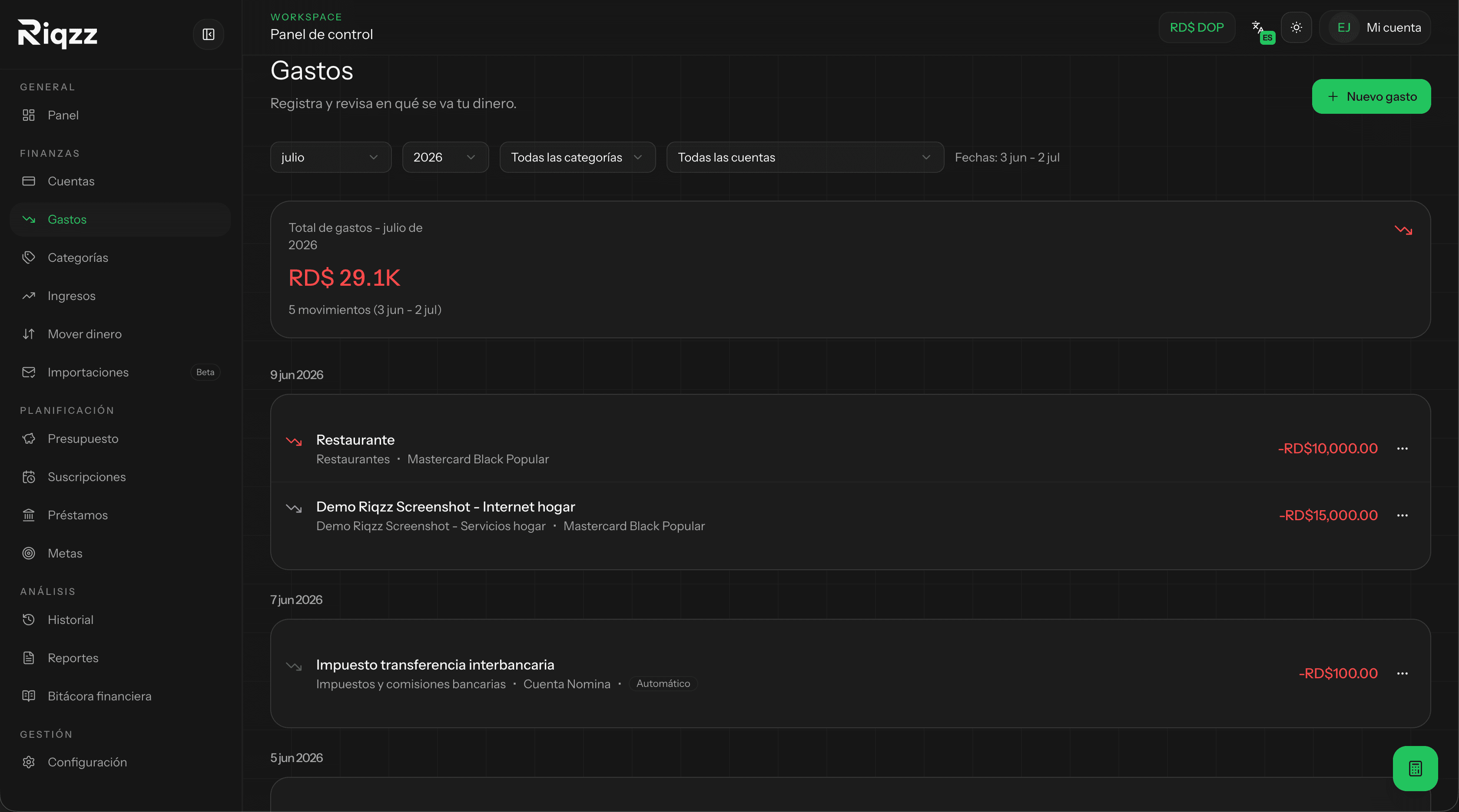The width and height of the screenshot is (1459, 812).
Task: Open the RD$ DOP currency selector
Action: click(x=1197, y=27)
